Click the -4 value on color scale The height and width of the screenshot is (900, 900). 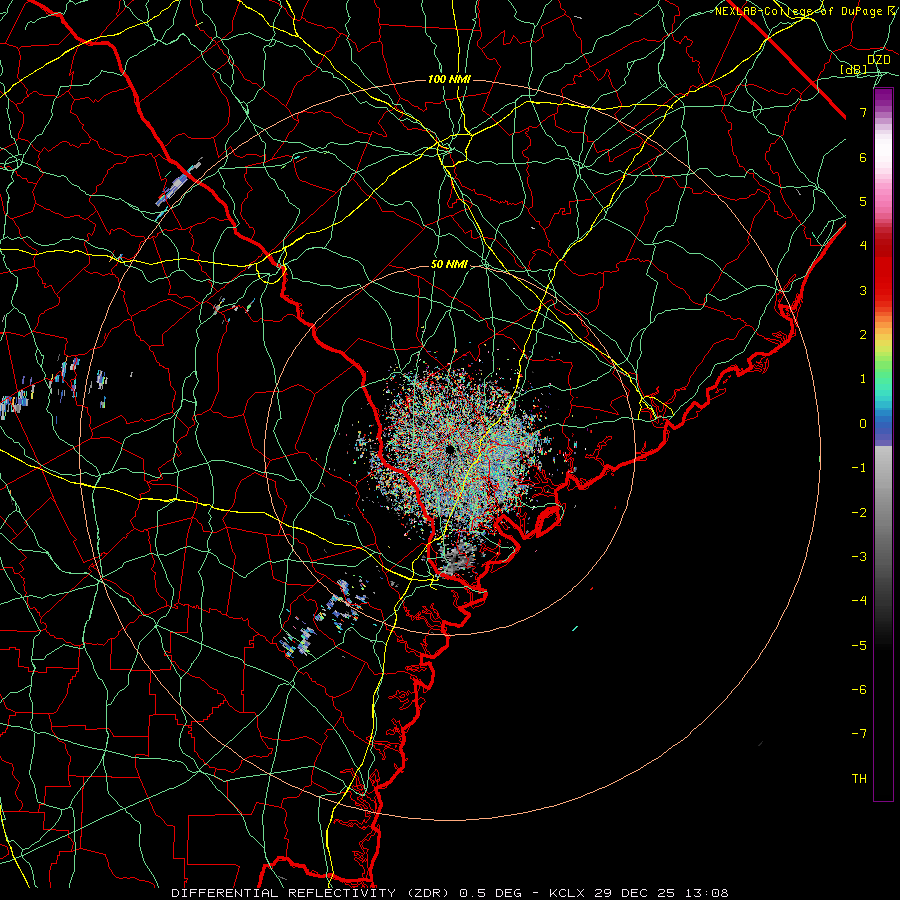859,601
